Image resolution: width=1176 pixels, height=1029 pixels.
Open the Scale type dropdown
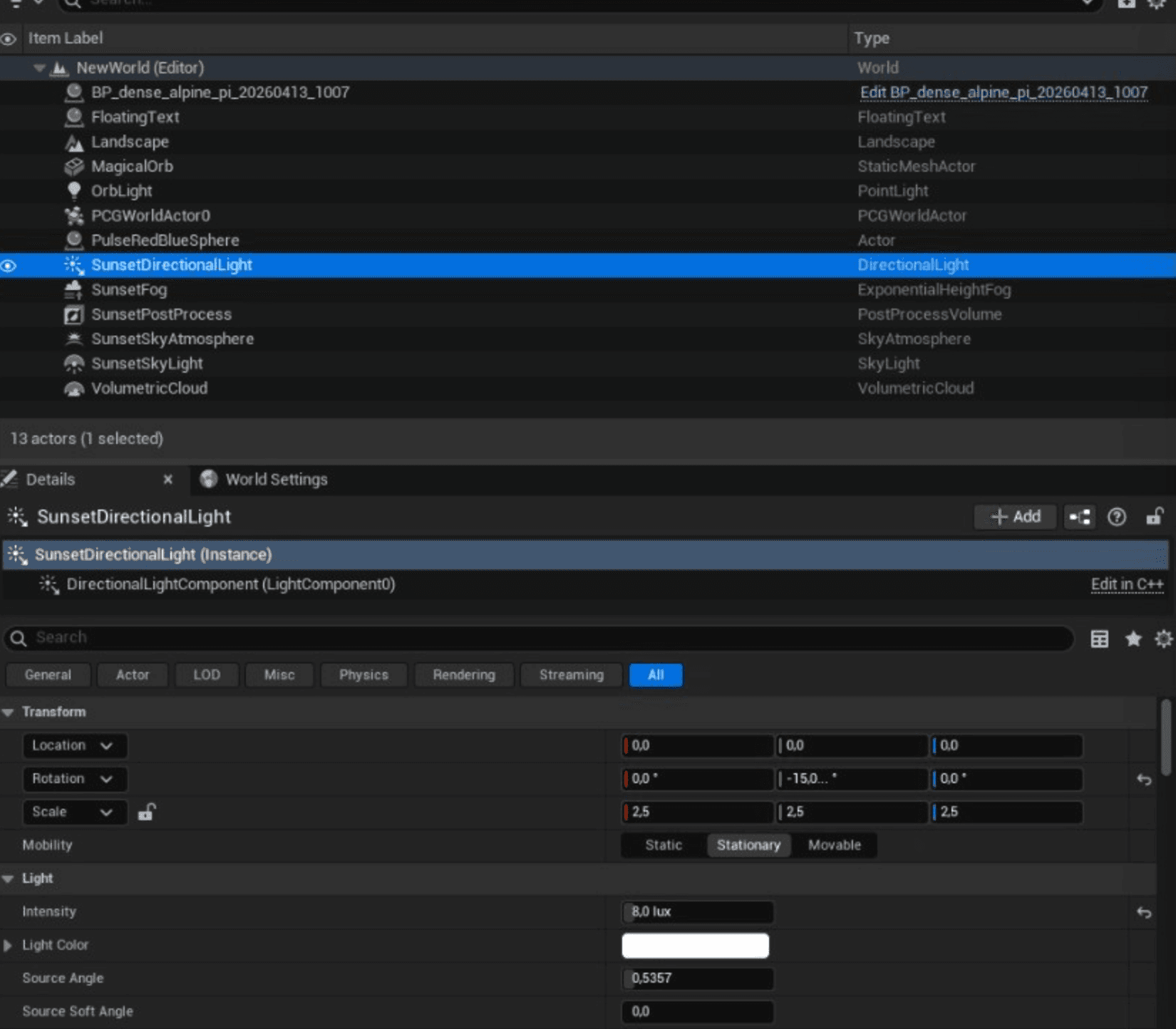click(75, 812)
